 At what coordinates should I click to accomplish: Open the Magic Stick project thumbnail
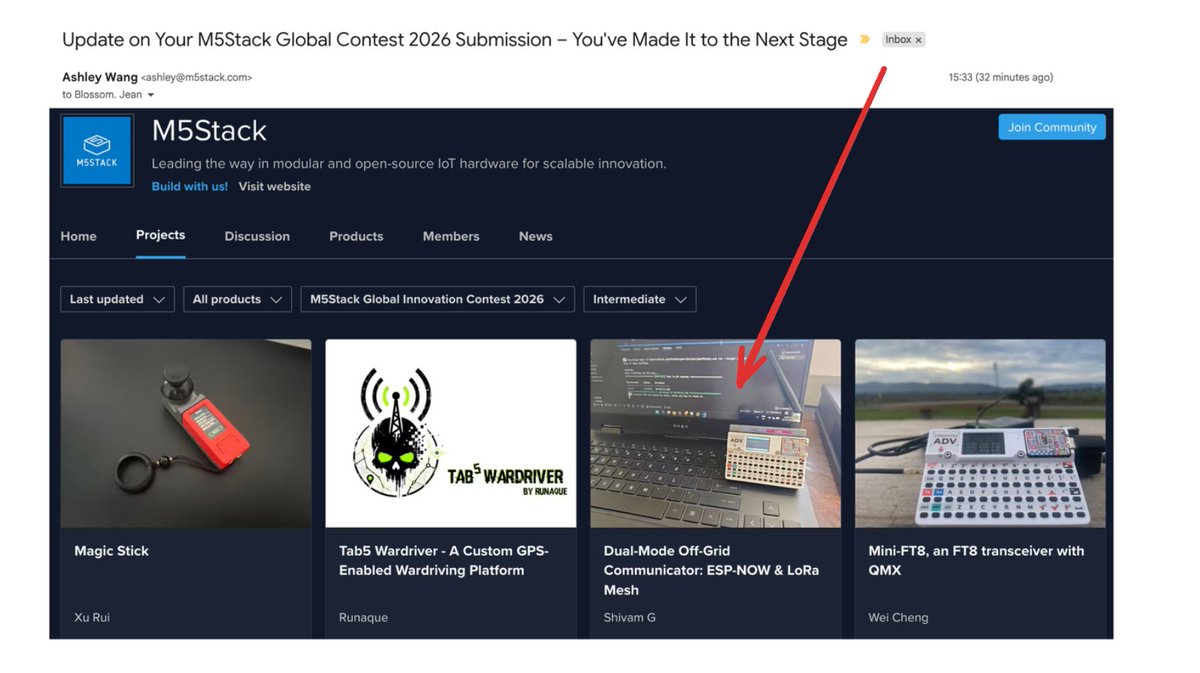tap(186, 433)
